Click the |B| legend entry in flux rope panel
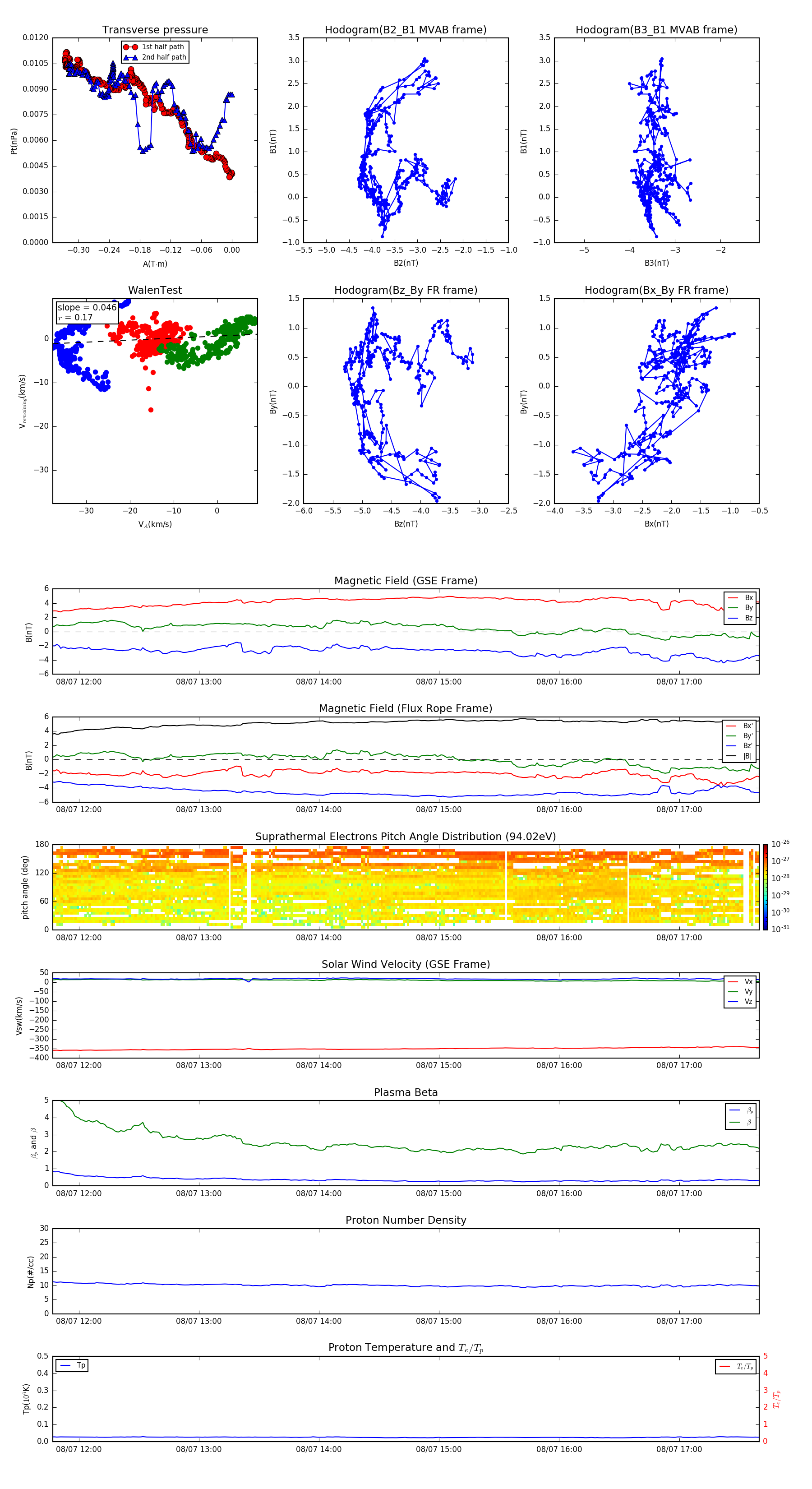 click(740, 756)
